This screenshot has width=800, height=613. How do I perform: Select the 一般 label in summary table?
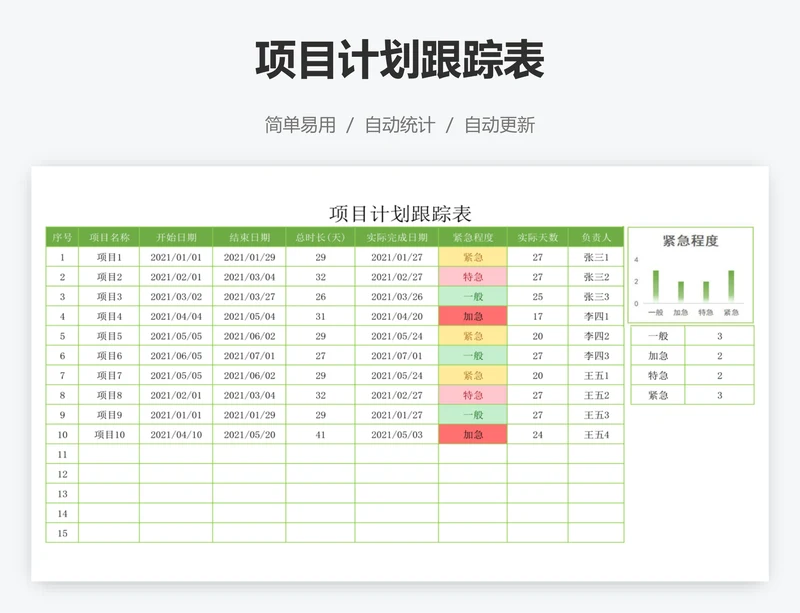[x=658, y=336]
